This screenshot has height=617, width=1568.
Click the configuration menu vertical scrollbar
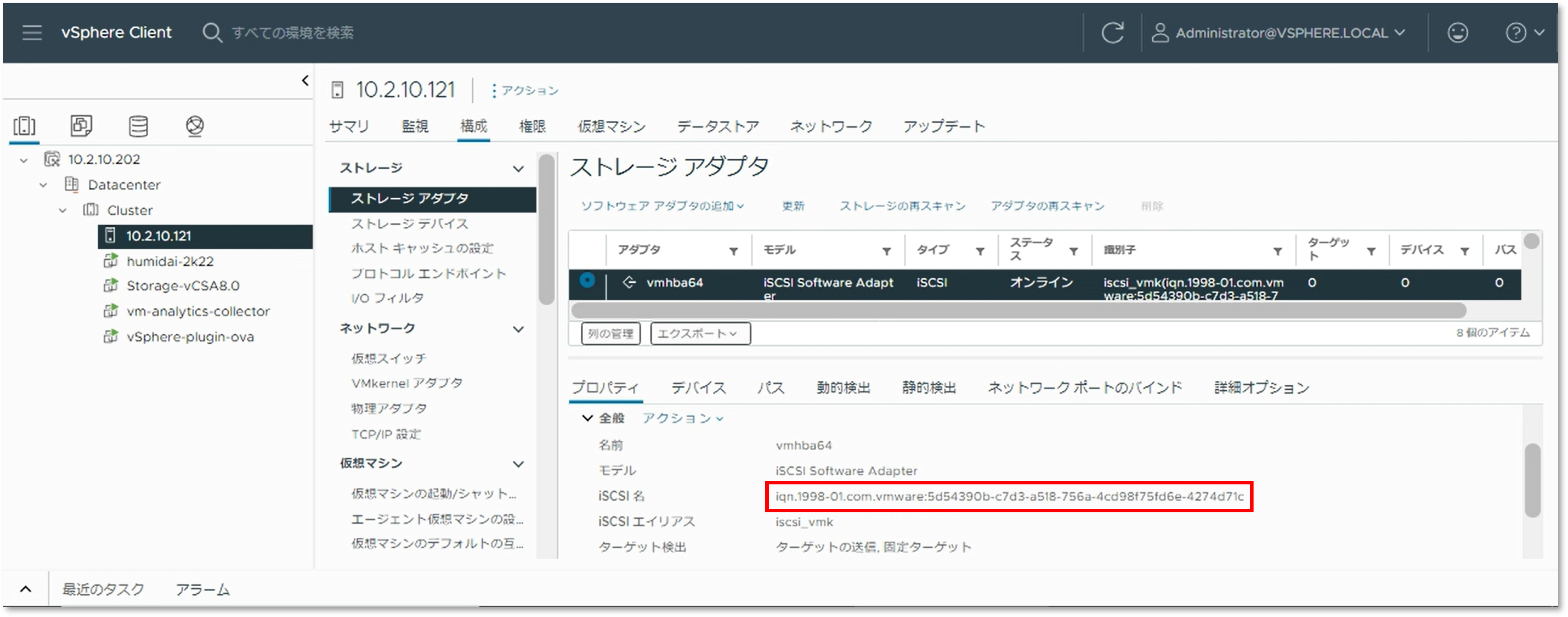tap(547, 230)
